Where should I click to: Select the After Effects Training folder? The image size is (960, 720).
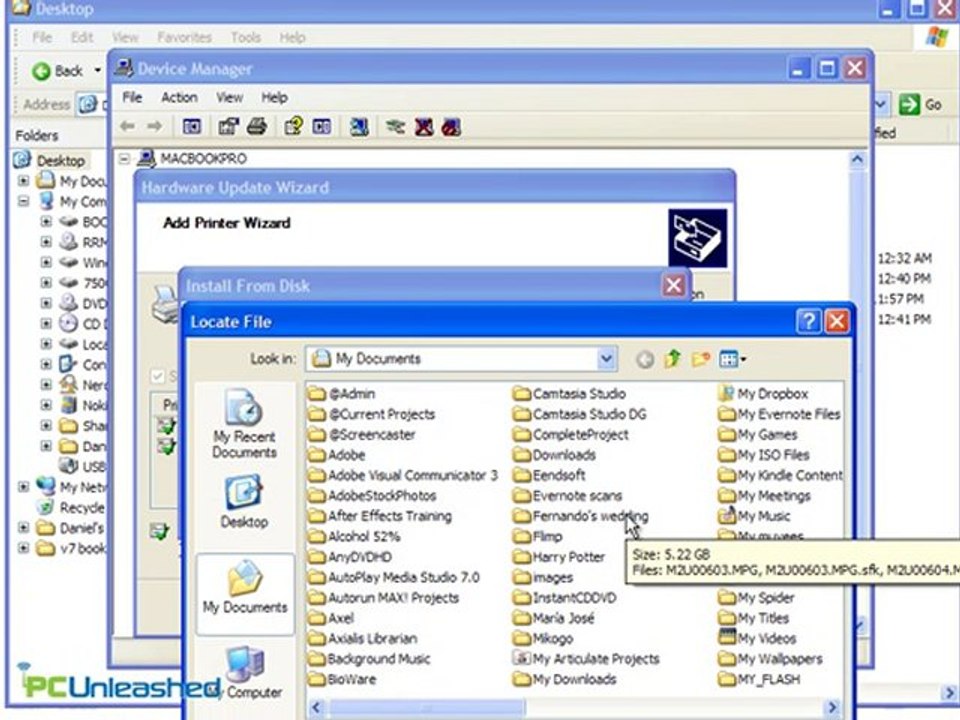pos(380,516)
